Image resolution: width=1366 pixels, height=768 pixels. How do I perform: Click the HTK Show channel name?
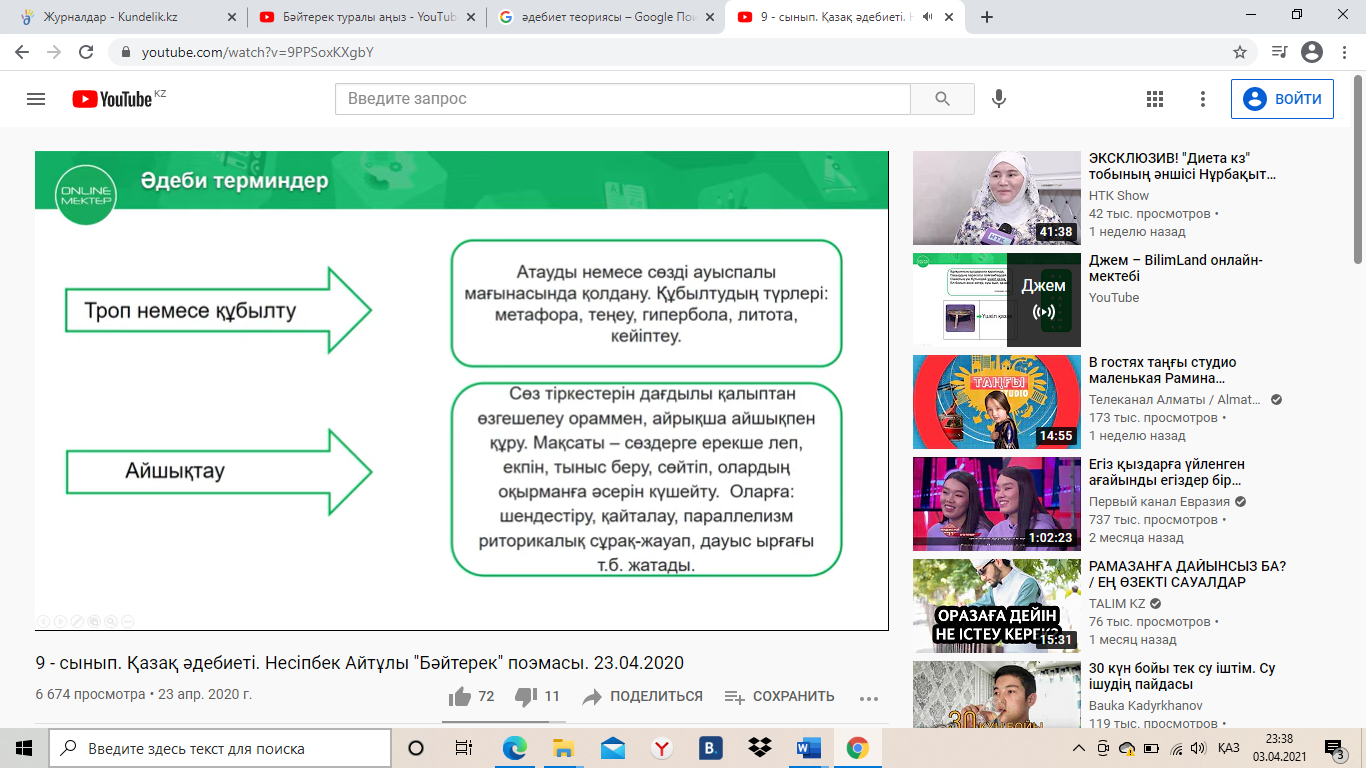point(1119,196)
